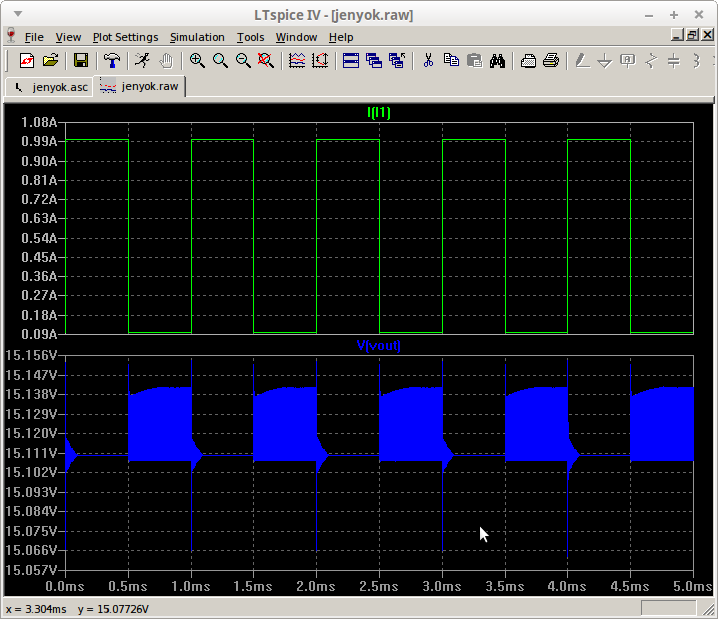This screenshot has height=619, width=718.
Task: Click the I(I1) trace label
Action: 379,112
